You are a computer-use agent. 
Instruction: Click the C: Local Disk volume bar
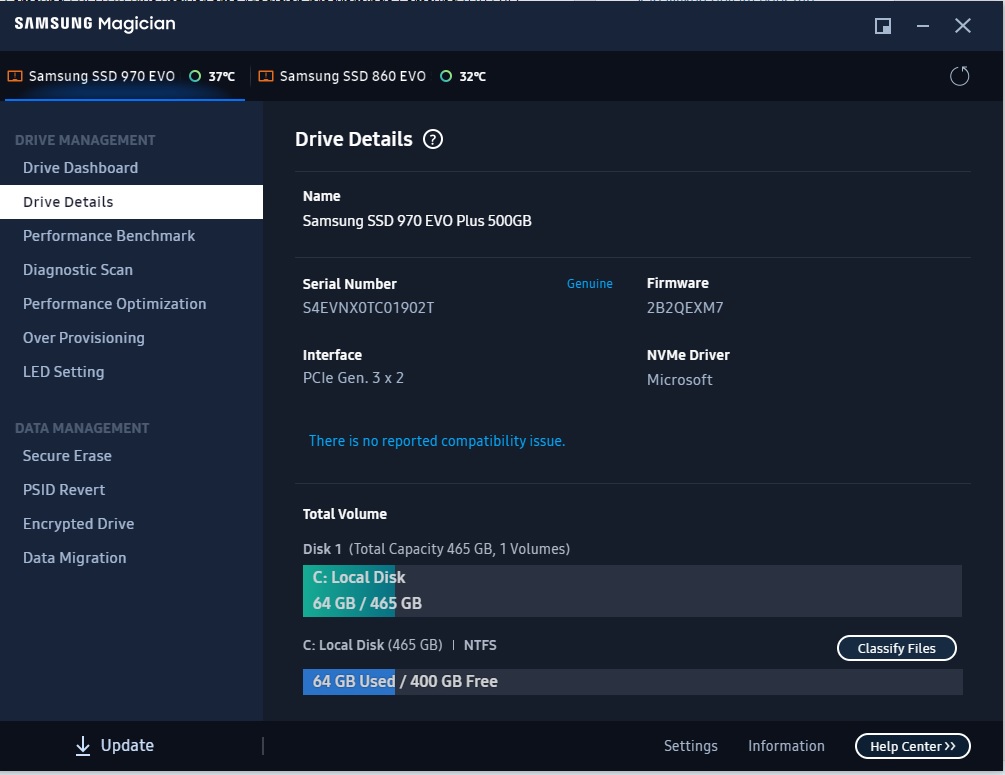pos(632,591)
